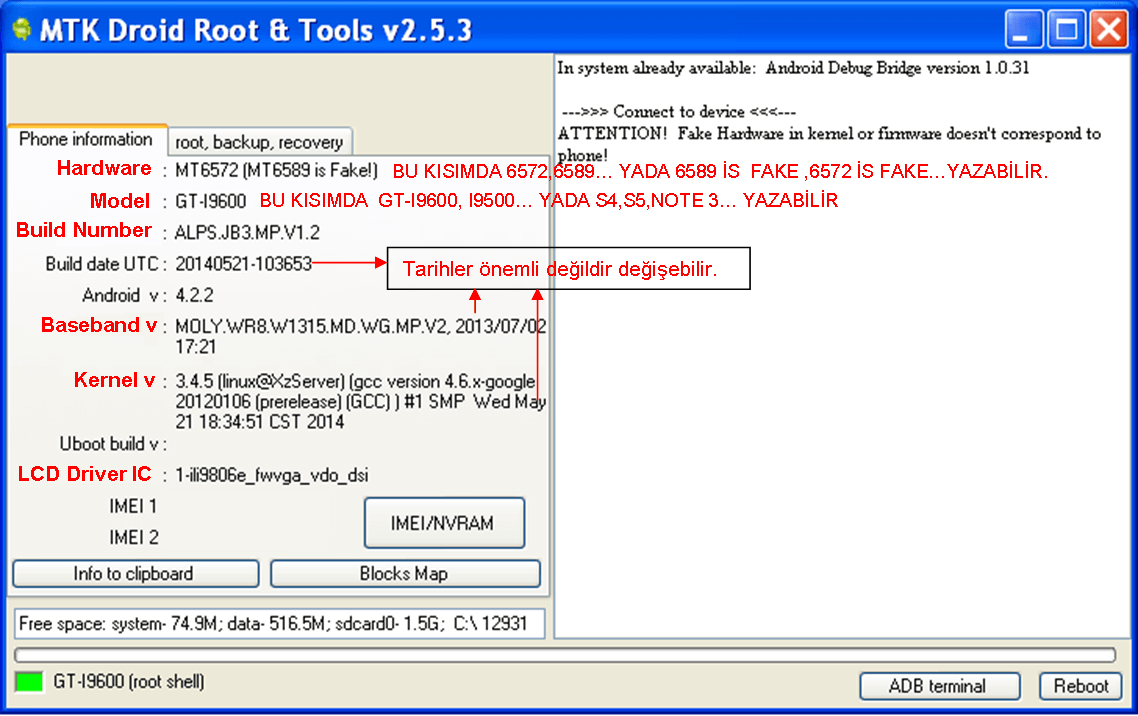The width and height of the screenshot is (1138, 716).
Task: Click the Android app icon in title bar
Action: click(21, 30)
